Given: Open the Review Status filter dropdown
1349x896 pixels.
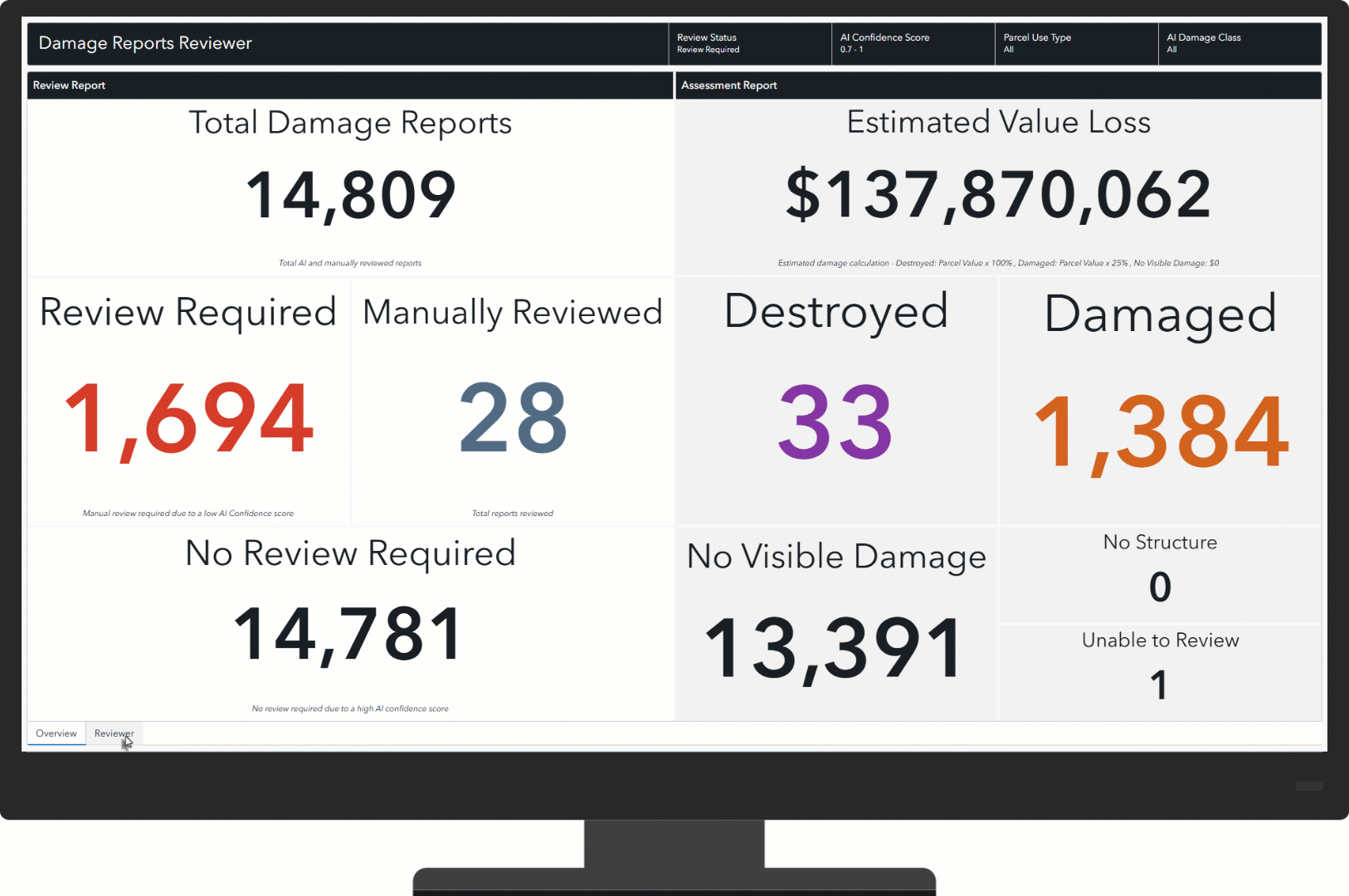Looking at the screenshot, I should 749,43.
